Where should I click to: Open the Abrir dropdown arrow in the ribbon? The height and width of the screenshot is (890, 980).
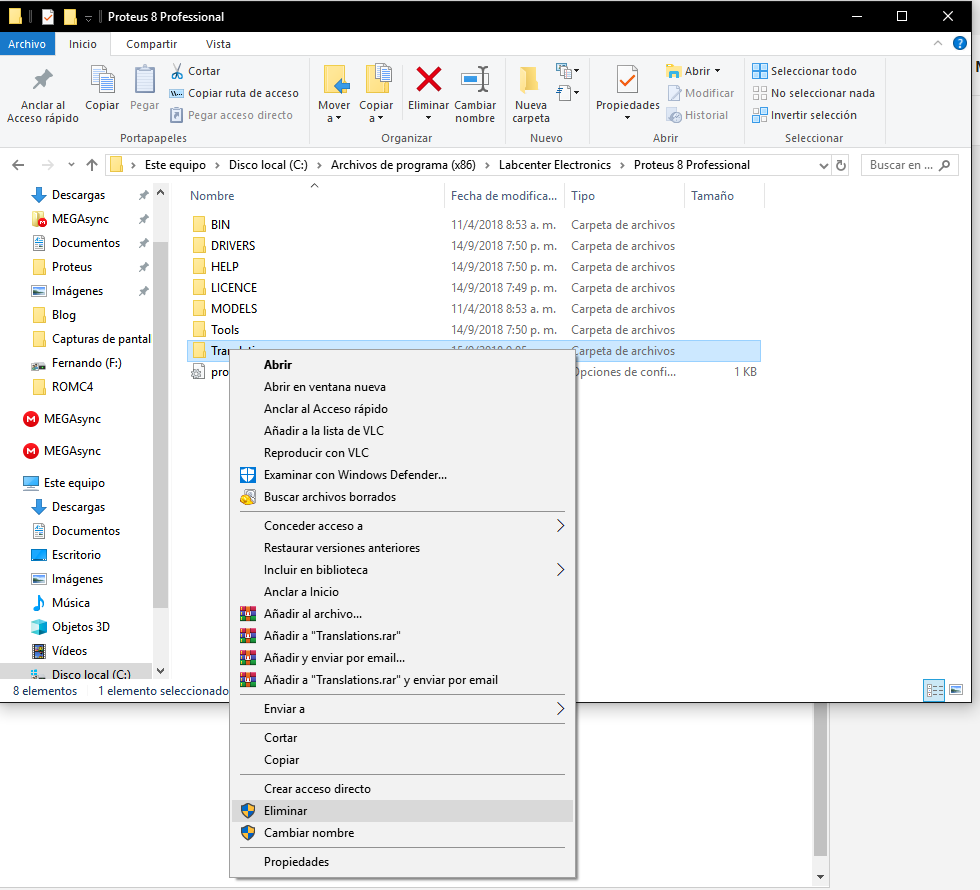pyautogui.click(x=717, y=70)
